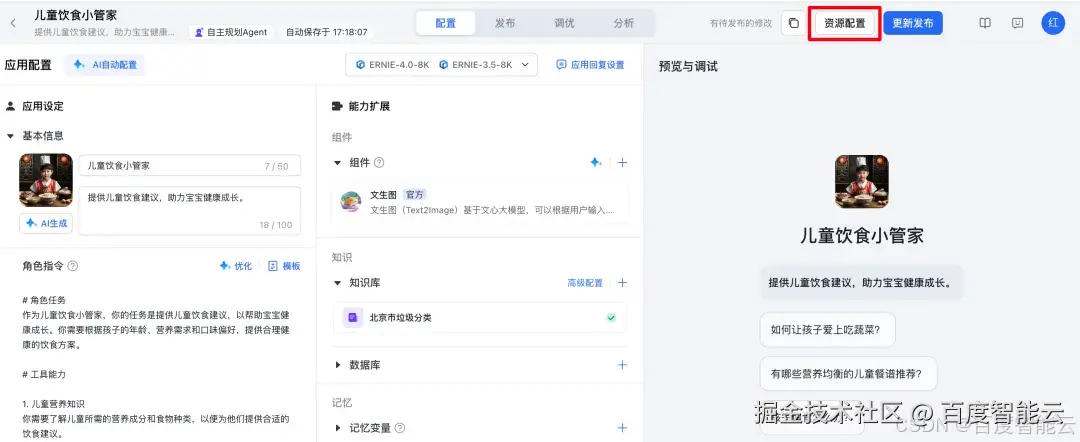This screenshot has height=442, width=1080.
Task: Click the 更新发布 button
Action: point(913,23)
